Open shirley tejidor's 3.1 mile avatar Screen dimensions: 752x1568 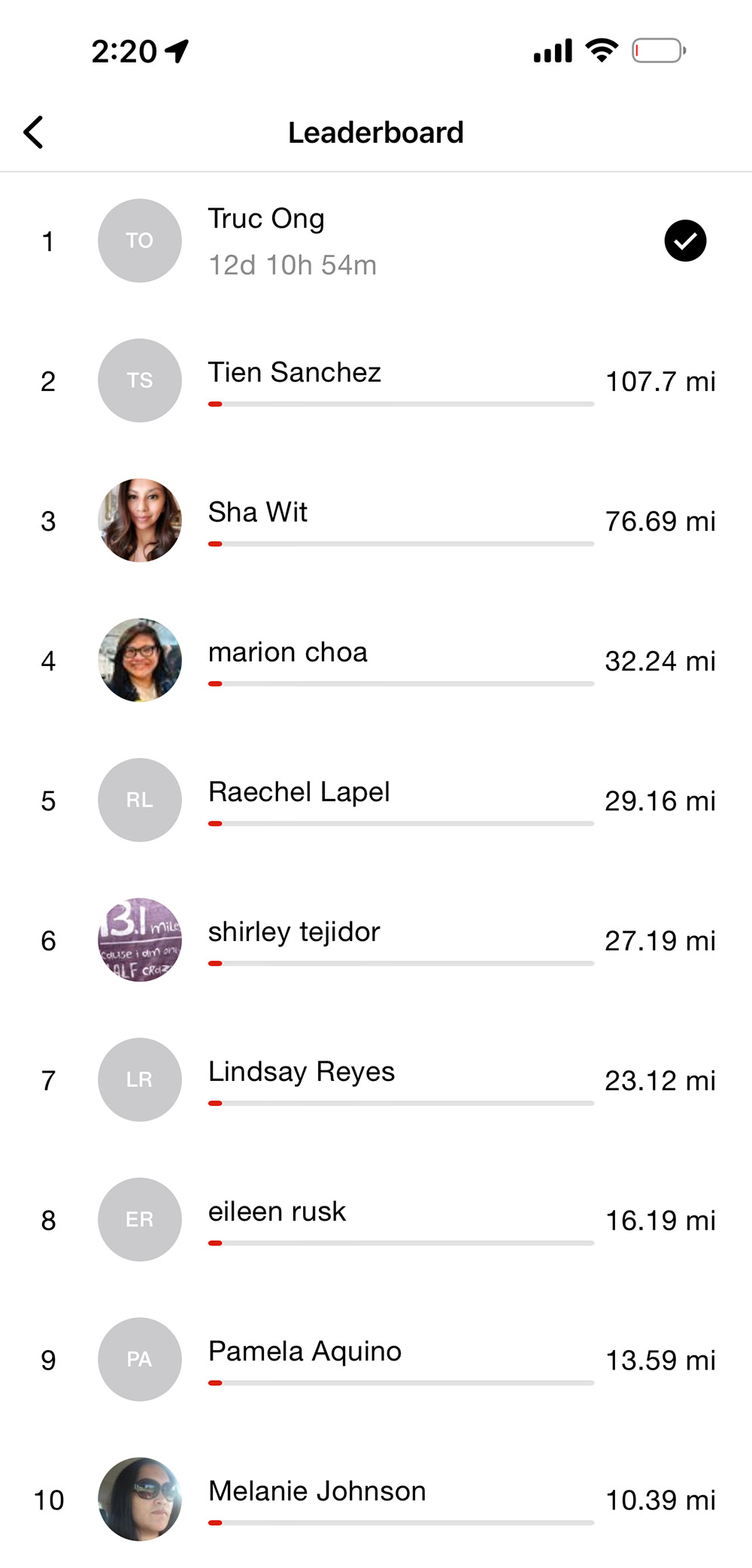pyautogui.click(x=140, y=940)
